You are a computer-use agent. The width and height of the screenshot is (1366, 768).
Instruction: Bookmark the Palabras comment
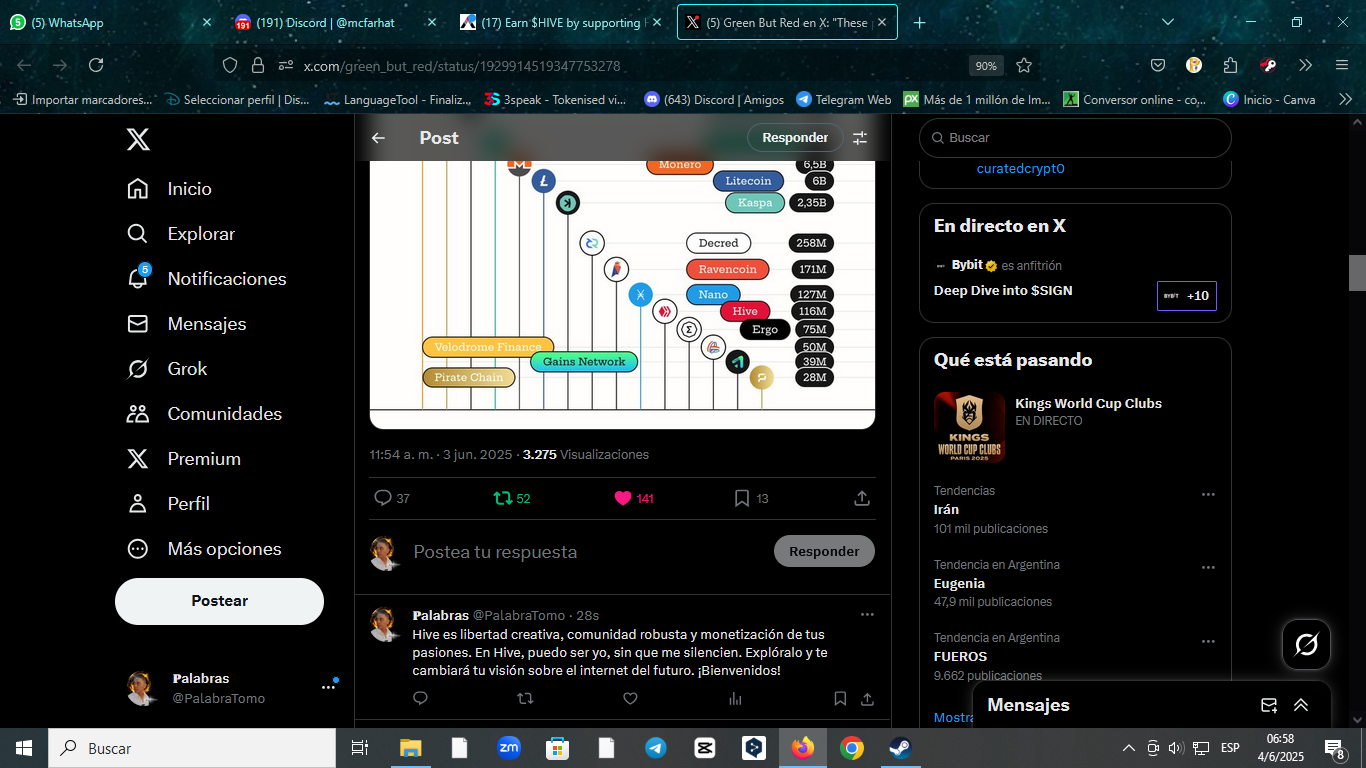[x=840, y=699]
